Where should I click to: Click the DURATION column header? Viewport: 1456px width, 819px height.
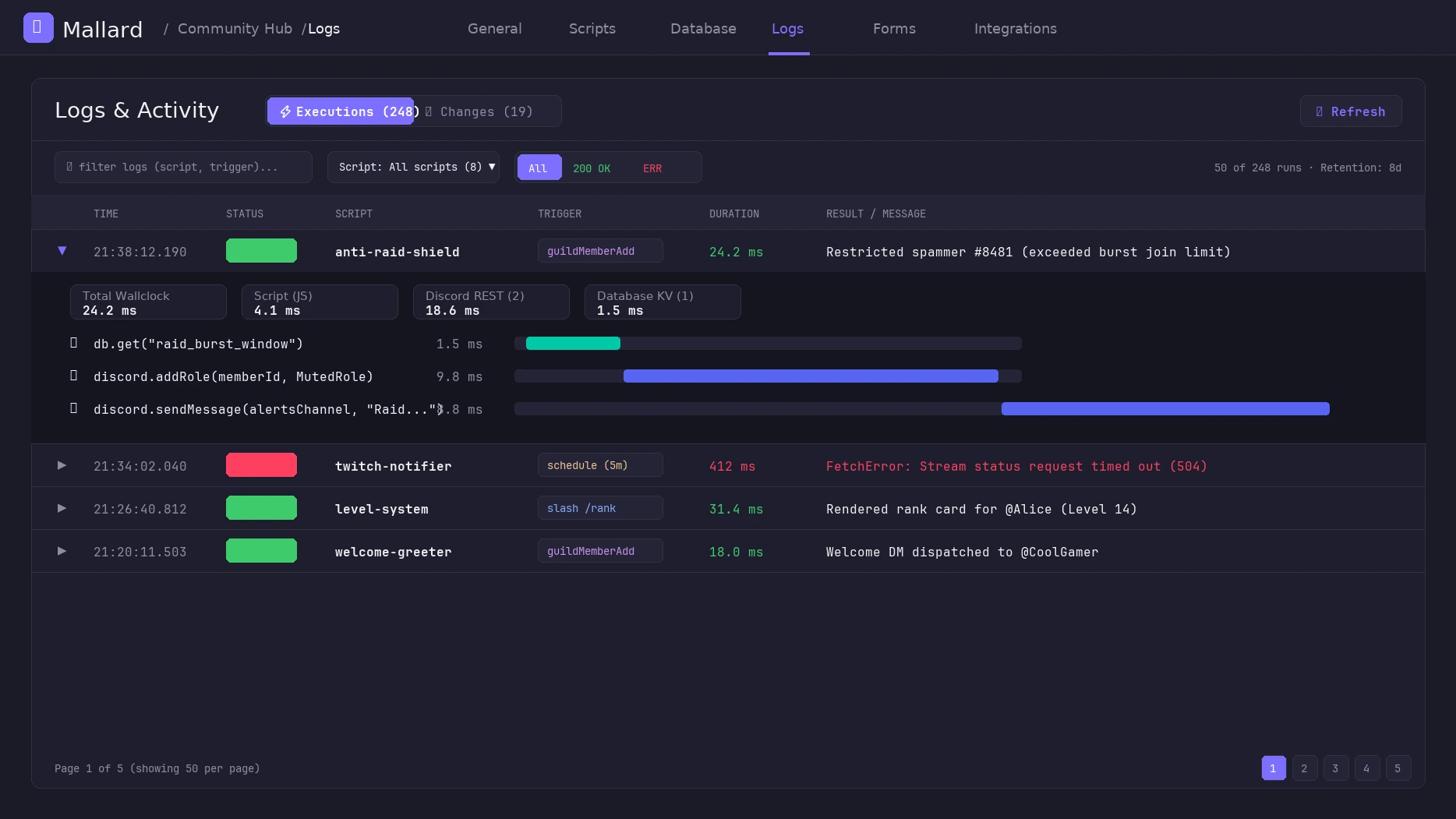coord(733,214)
